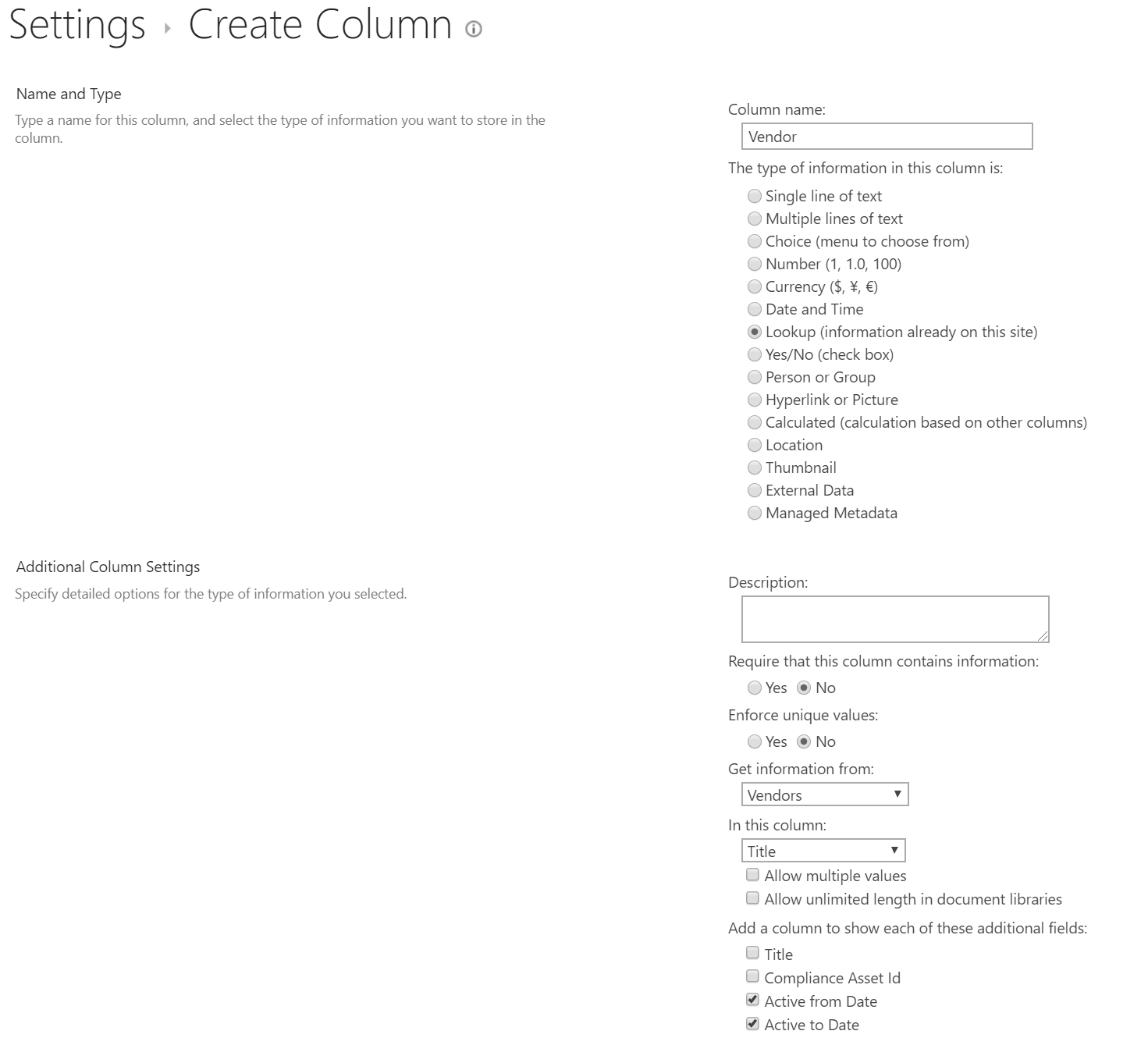The width and height of the screenshot is (1148, 1038).
Task: Select the Multiple lines of text option
Action: pyautogui.click(x=754, y=219)
